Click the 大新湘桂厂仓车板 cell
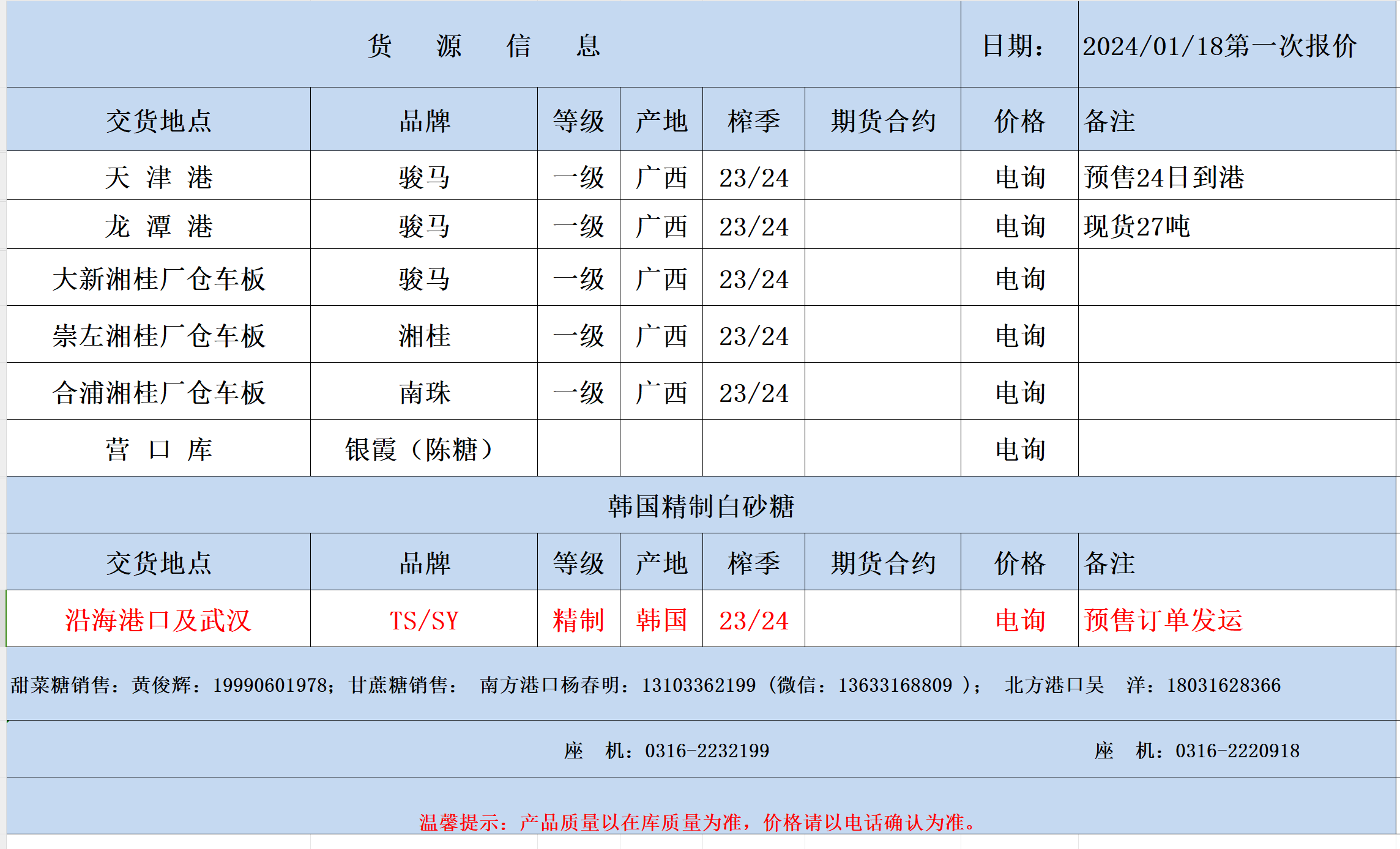Screen dimensions: 1400x849 point(158,279)
